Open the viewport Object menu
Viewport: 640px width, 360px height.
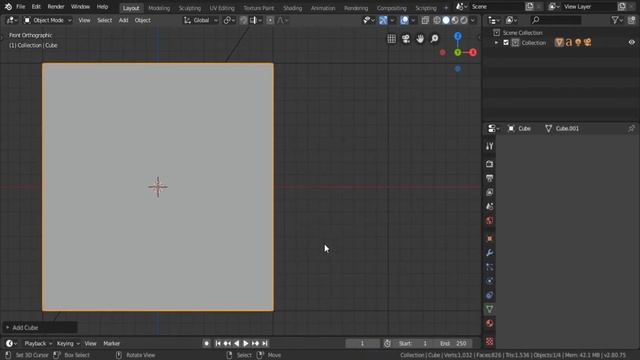pyautogui.click(x=142, y=20)
